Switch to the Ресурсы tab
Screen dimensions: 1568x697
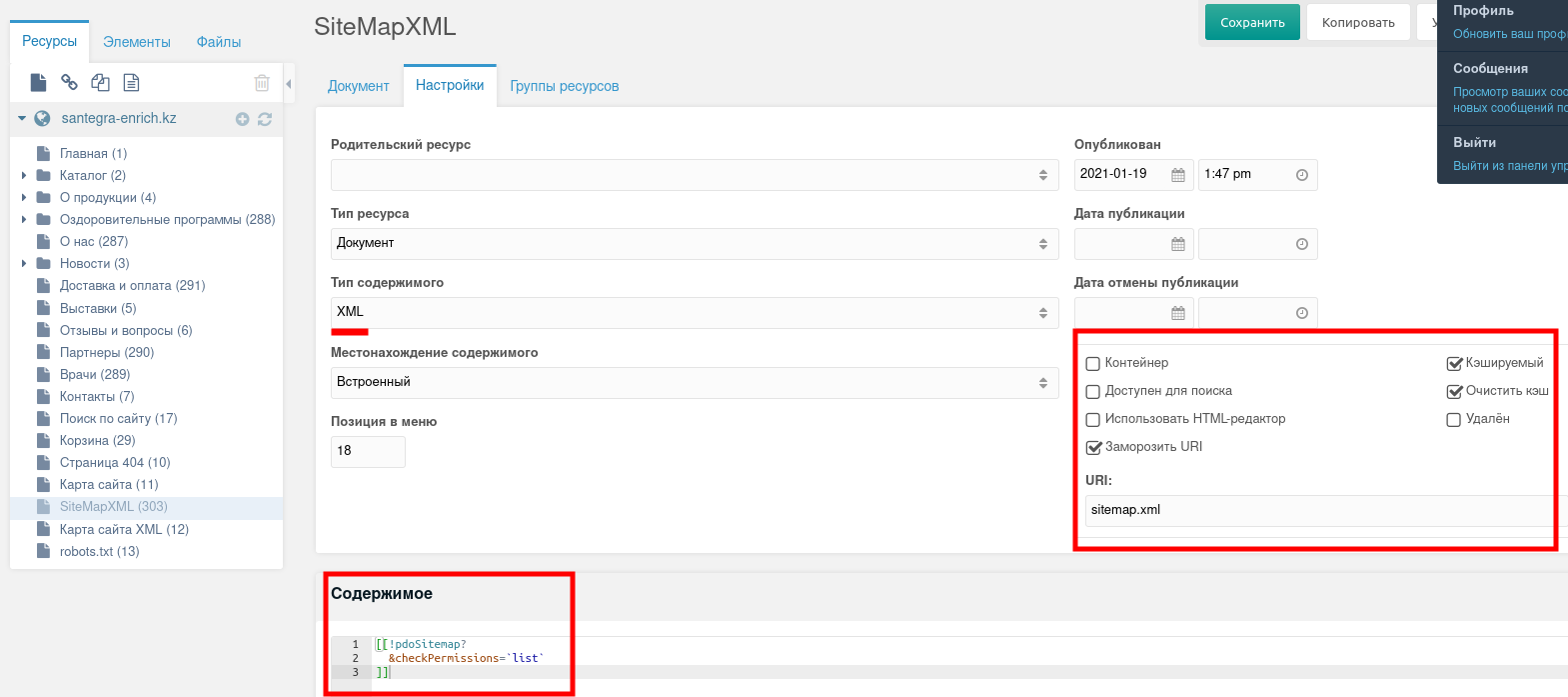tap(50, 42)
